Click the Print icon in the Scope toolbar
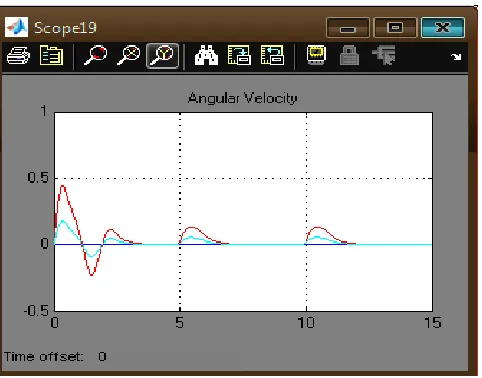 pos(18,55)
